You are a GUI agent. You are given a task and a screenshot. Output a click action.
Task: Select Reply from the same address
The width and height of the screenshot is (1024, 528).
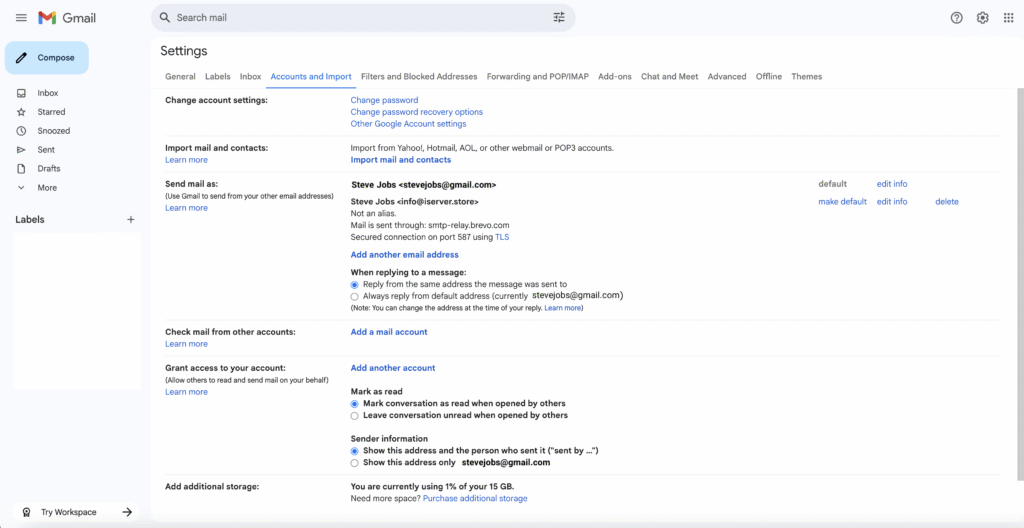pos(355,284)
